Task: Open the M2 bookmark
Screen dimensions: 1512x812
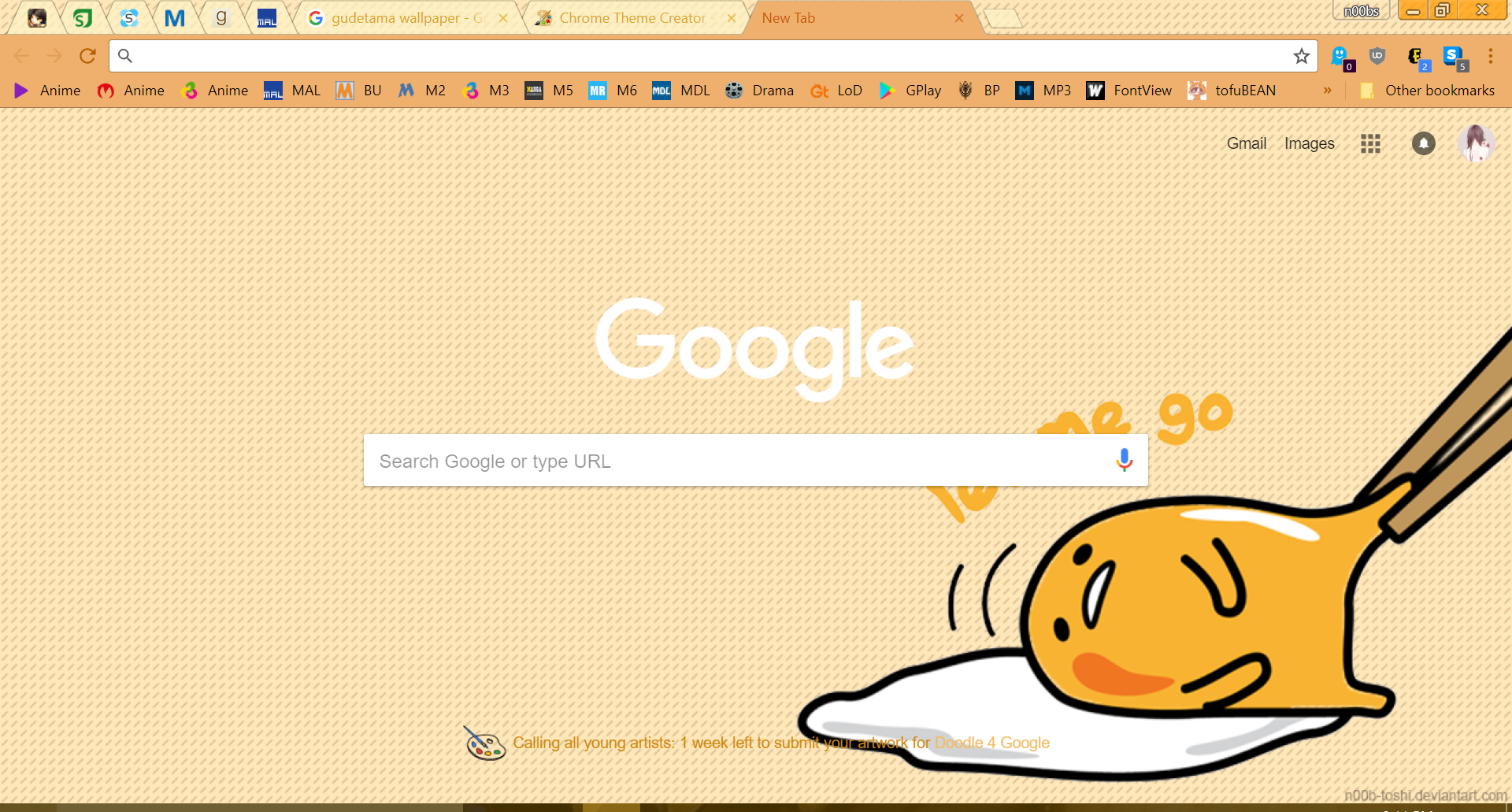Action: coord(421,91)
